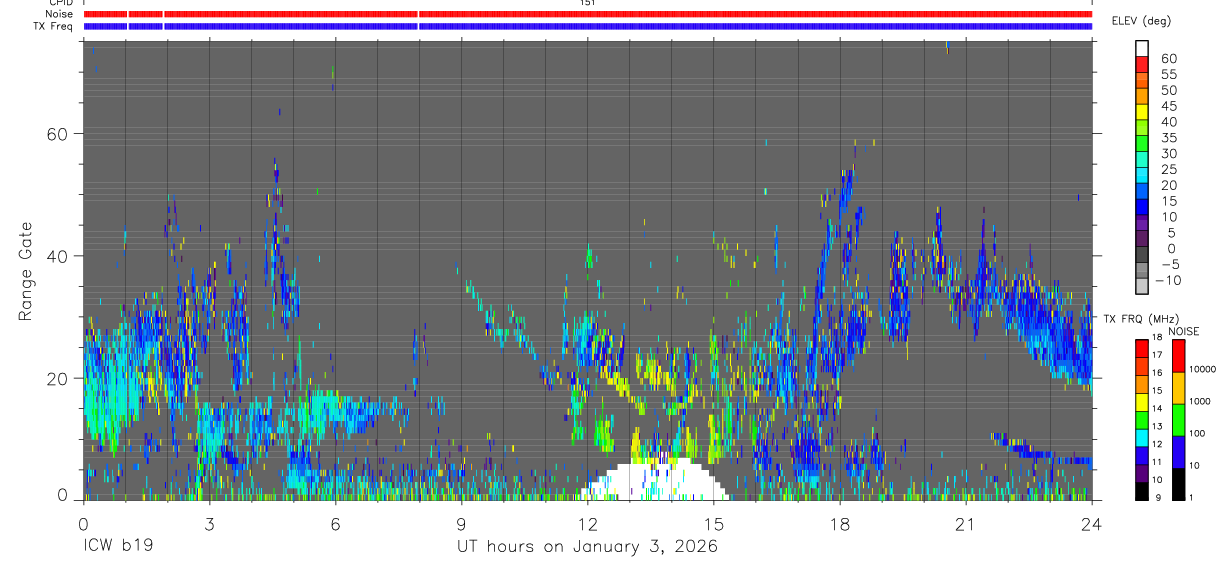Viewport: 1228px width, 567px height.
Task: Pick yellow TX FRQ swatch between 15 and 14
Action: (1142, 401)
